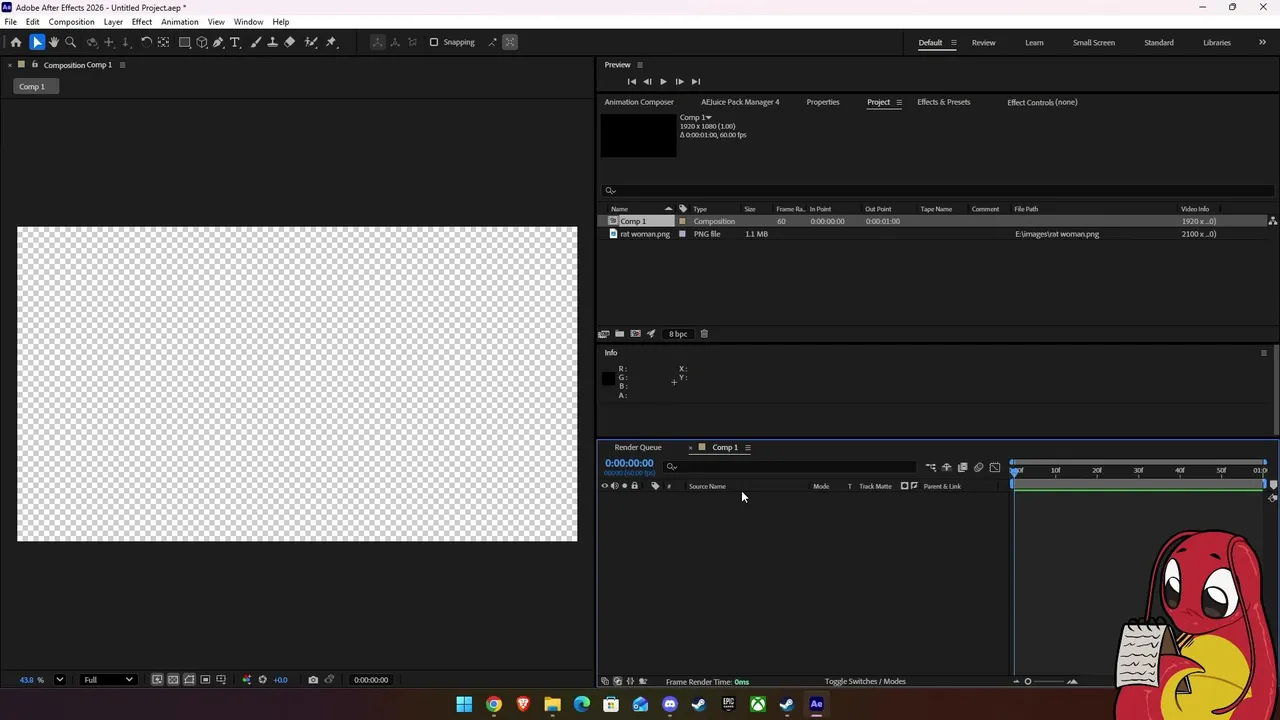Image resolution: width=1280 pixels, height=720 pixels.
Task: Click the camera snapshot icon in viewer
Action: pos(313,680)
